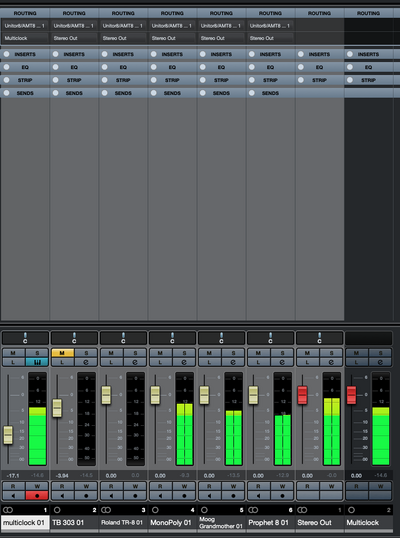Click stereo channel icon above Roland TR-8 01

coord(106,510)
